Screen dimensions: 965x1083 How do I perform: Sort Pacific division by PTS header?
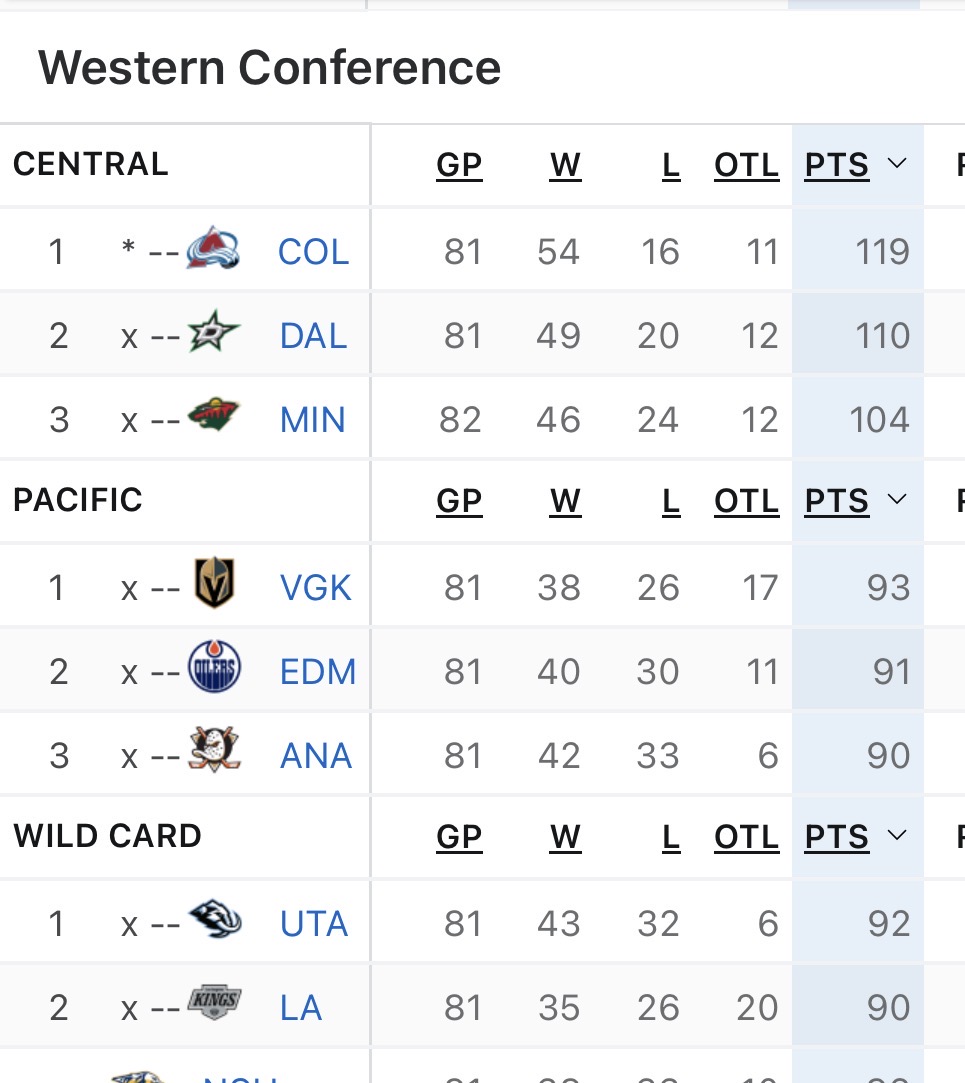(x=836, y=500)
